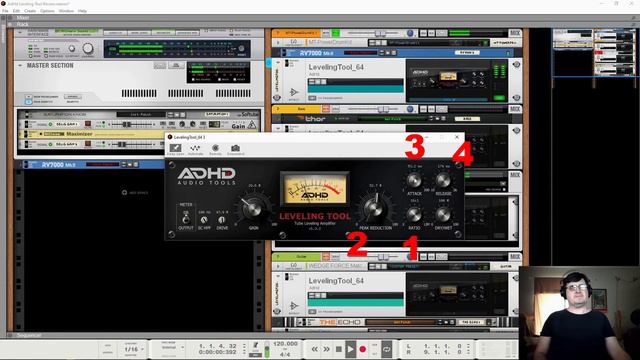Click the DRIVE knob
This screenshot has height=360, width=640.
[222, 220]
